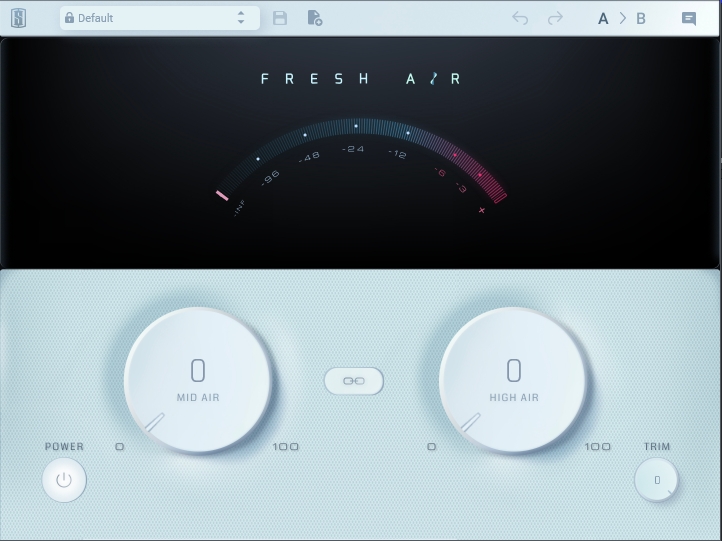Viewport: 722px width, 541px height.
Task: Toggle the link between Mid and High Air
Action: 354,381
